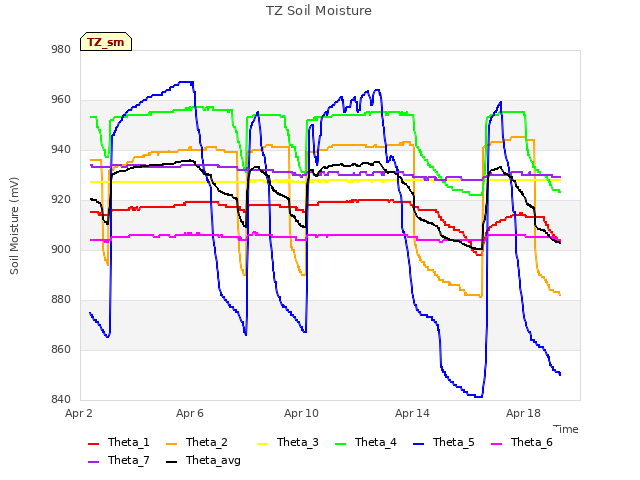Image resolution: width=640 pixels, height=480 pixels.
Task: Click the Apr 10 x-axis tick label
Action: coord(301,413)
